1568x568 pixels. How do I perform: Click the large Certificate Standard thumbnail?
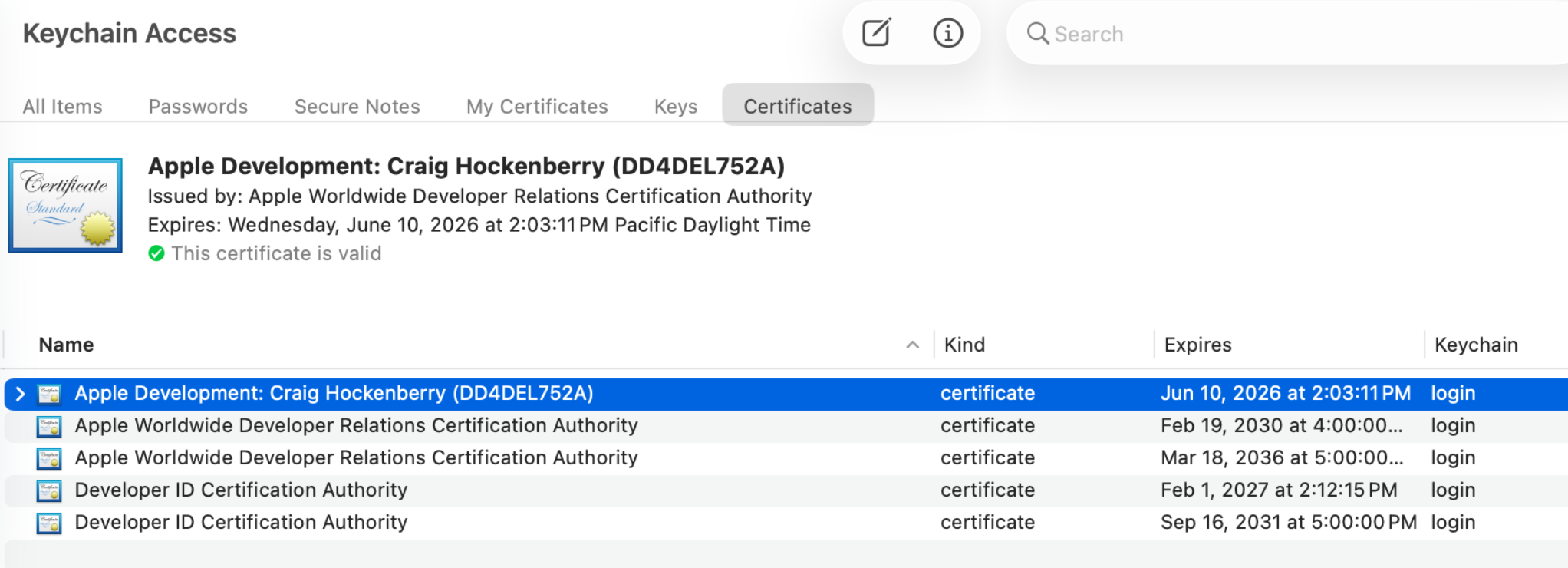[65, 206]
